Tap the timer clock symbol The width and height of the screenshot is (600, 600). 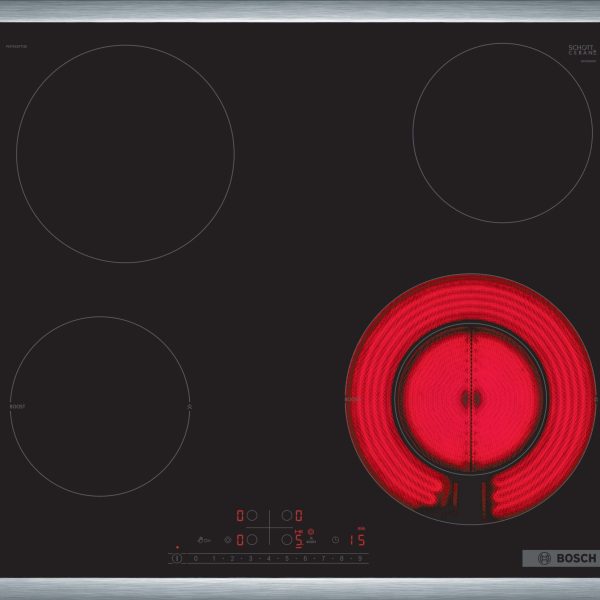coord(335,540)
